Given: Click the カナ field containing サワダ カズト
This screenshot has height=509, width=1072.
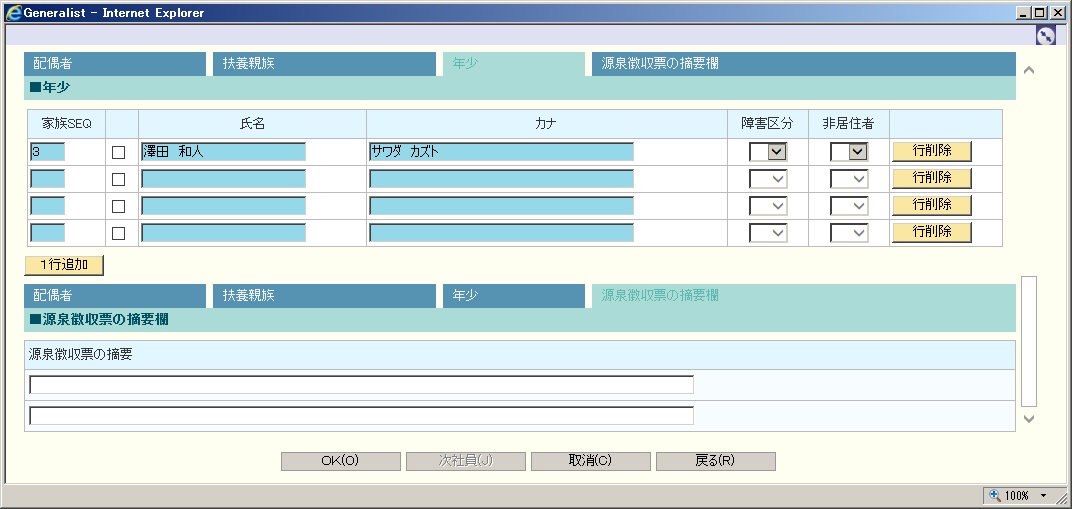Looking at the screenshot, I should (x=500, y=152).
